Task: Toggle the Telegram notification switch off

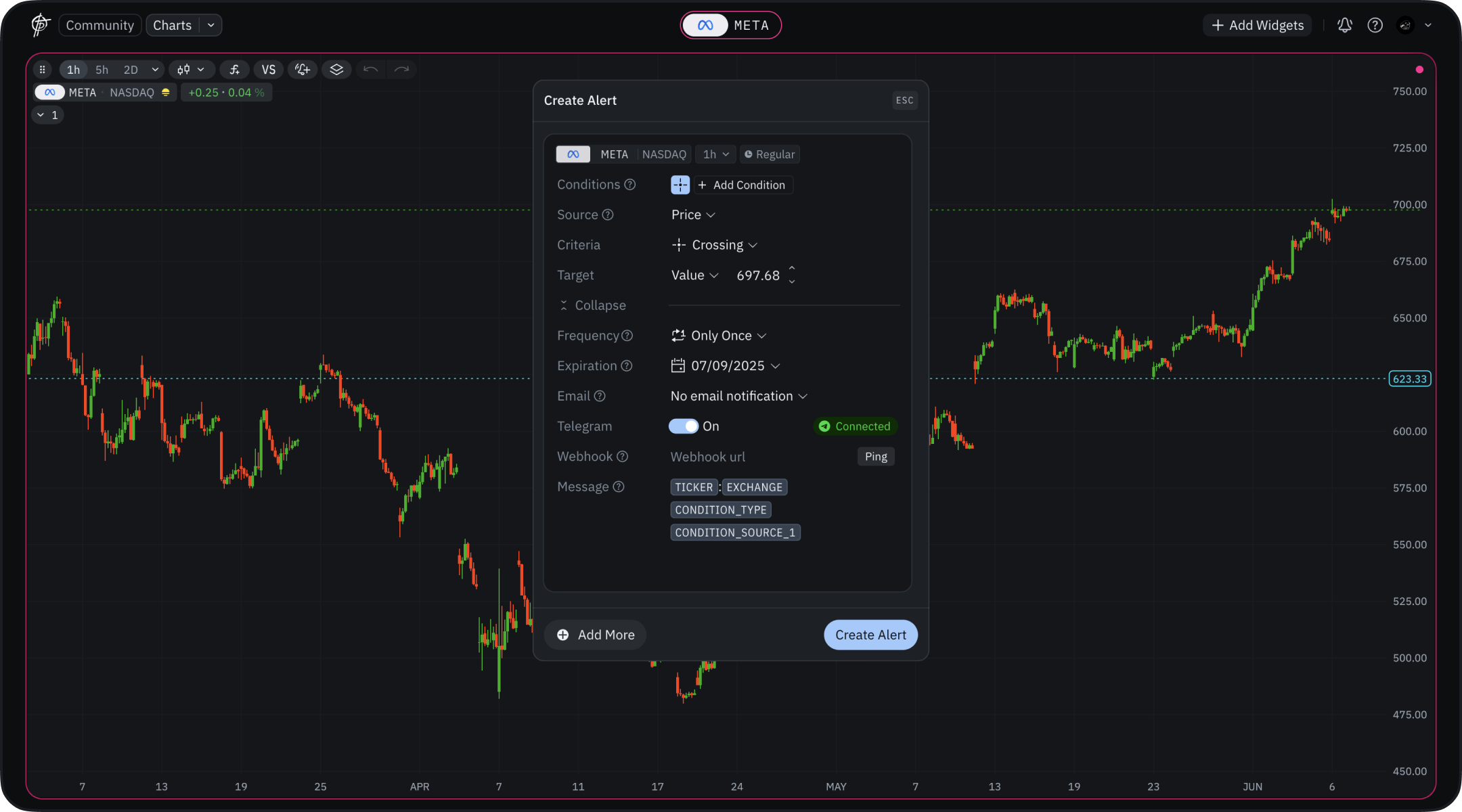Action: click(x=683, y=426)
